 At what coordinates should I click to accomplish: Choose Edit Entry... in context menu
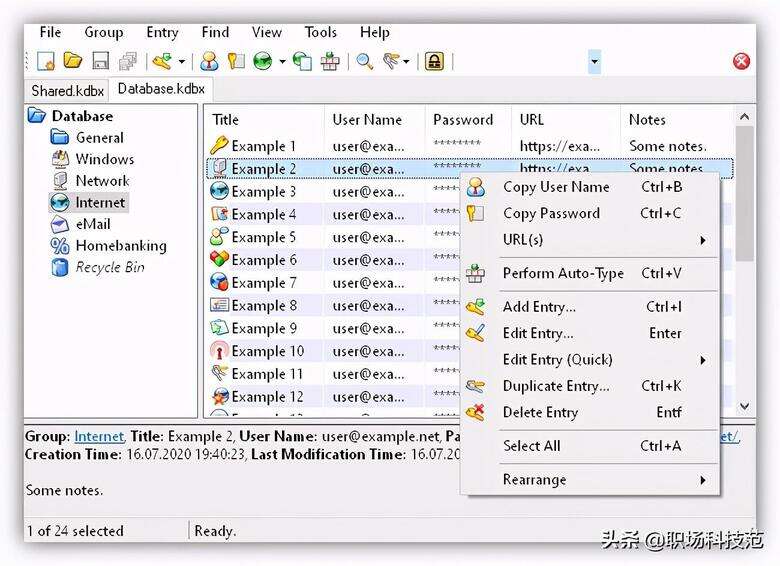point(590,333)
